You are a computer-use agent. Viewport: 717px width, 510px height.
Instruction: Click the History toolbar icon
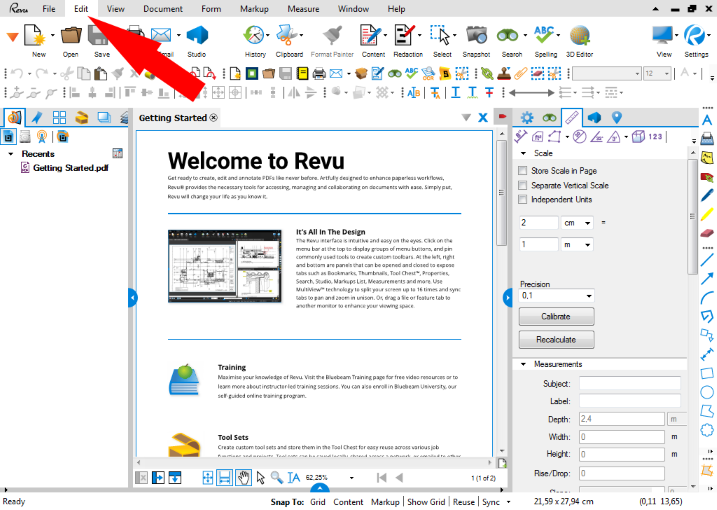click(x=255, y=37)
